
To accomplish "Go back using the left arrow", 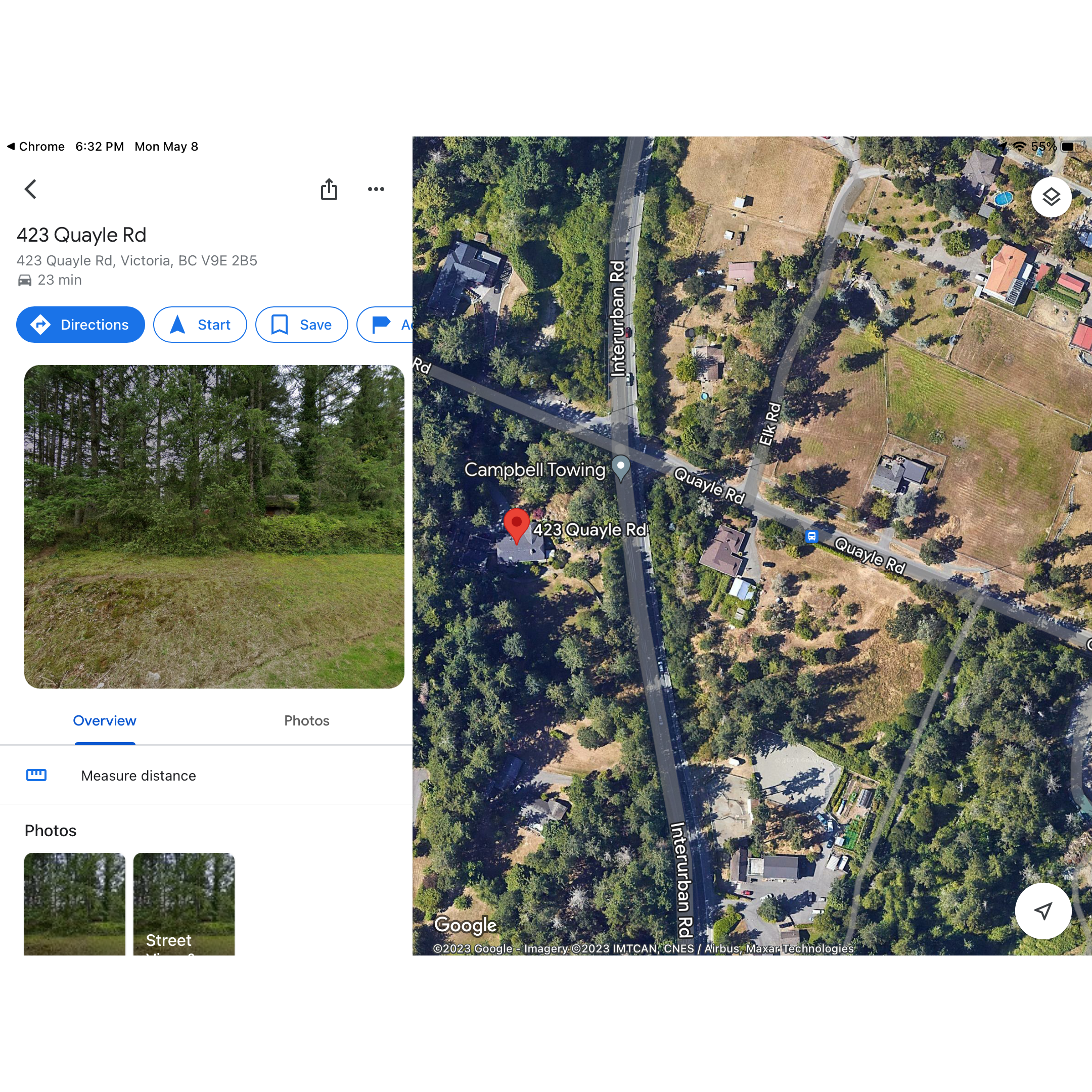I will [30, 190].
